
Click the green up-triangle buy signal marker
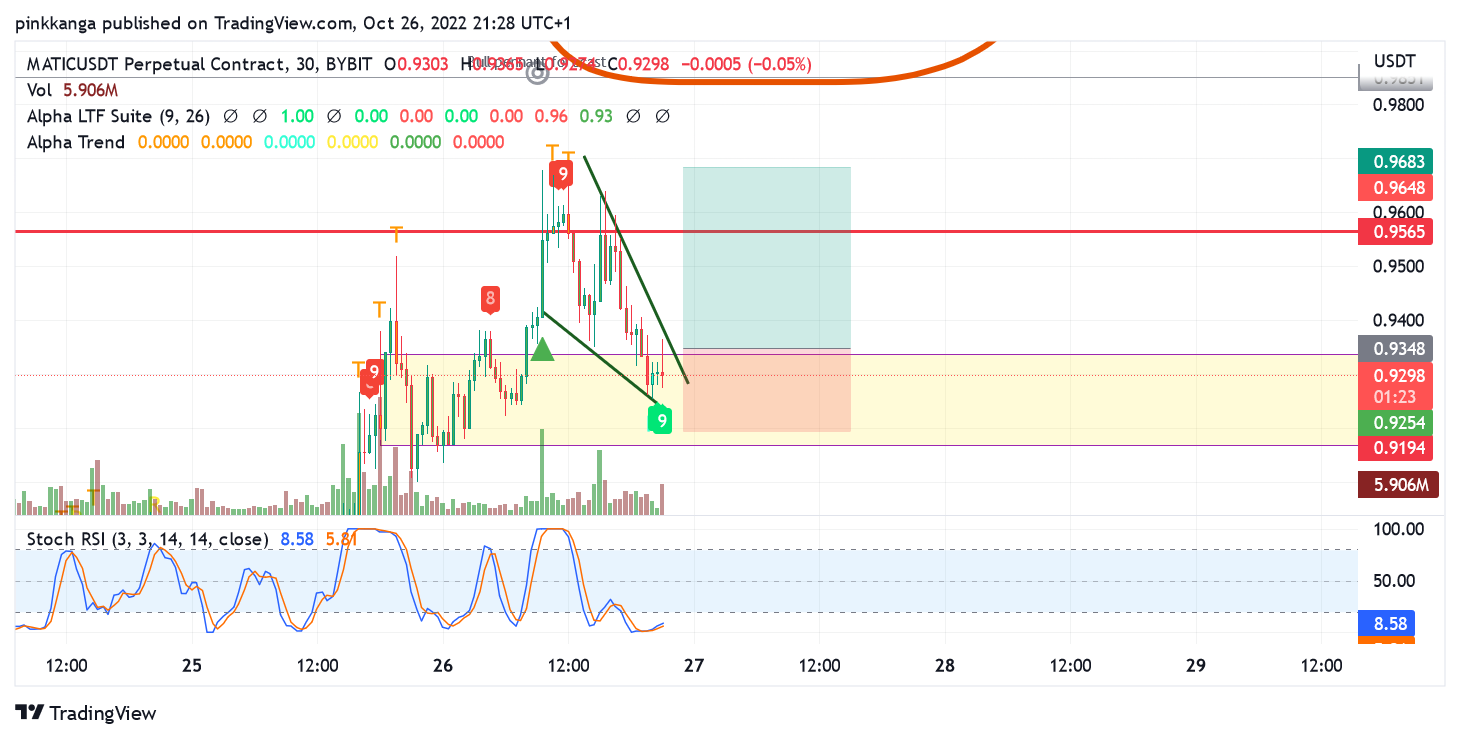[x=542, y=350]
